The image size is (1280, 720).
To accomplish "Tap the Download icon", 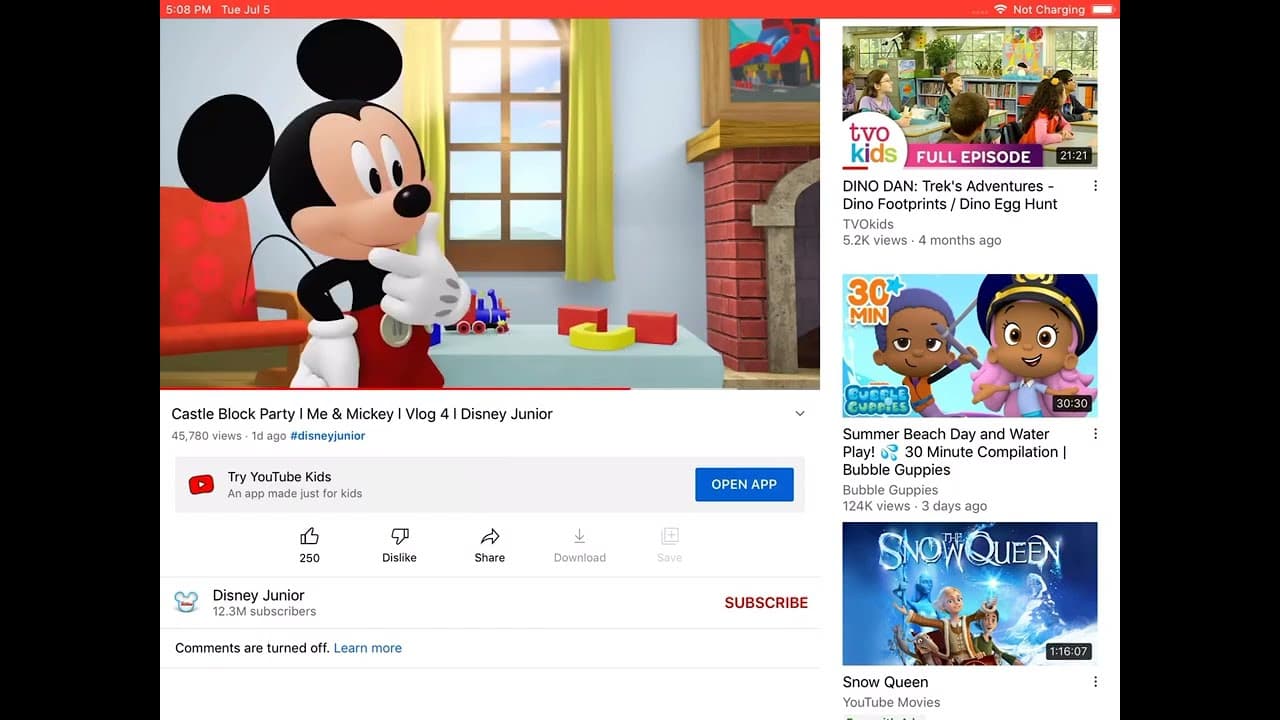I will (580, 536).
